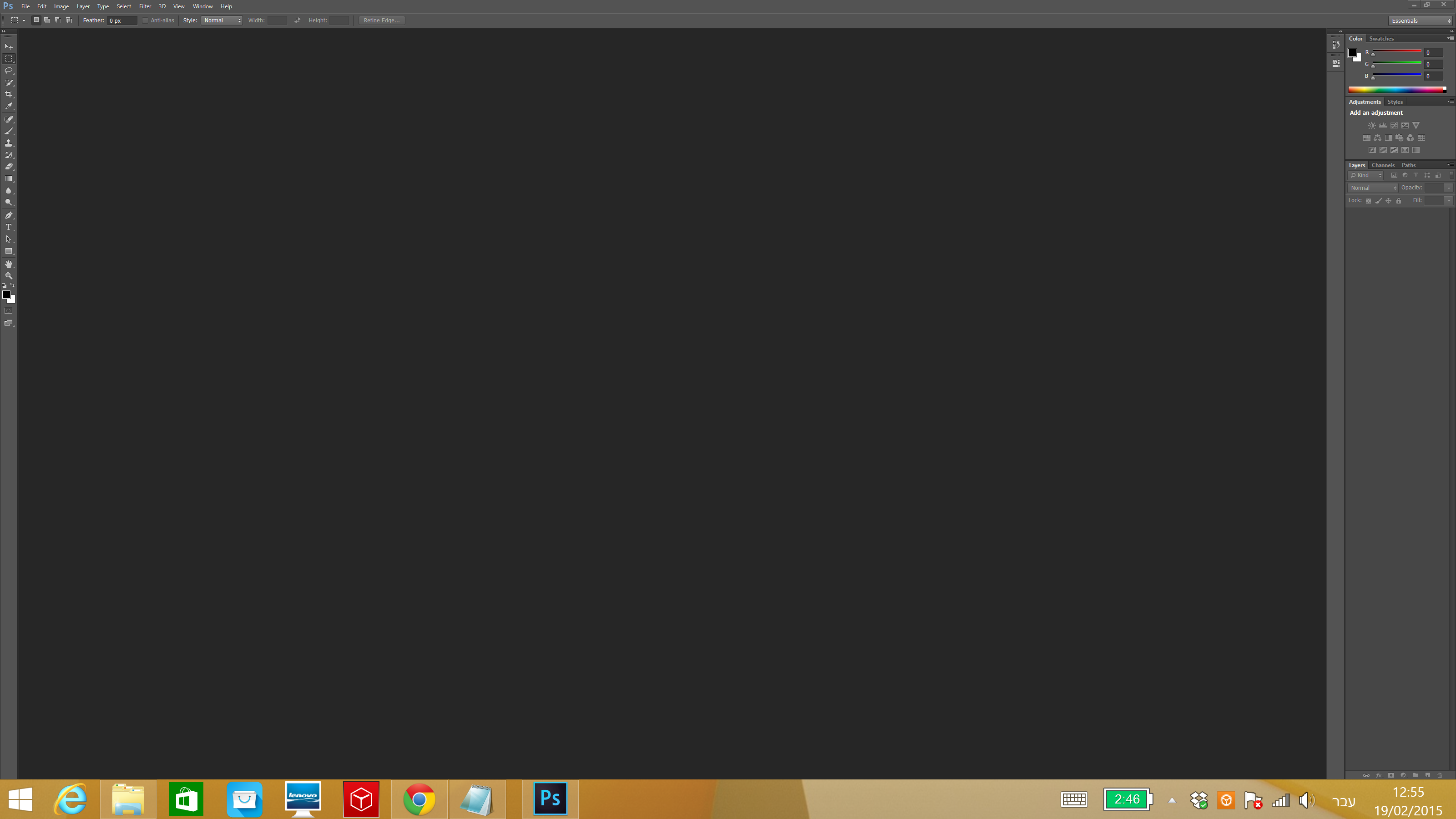Click the foreground color swatch in toolbar

coord(6,294)
